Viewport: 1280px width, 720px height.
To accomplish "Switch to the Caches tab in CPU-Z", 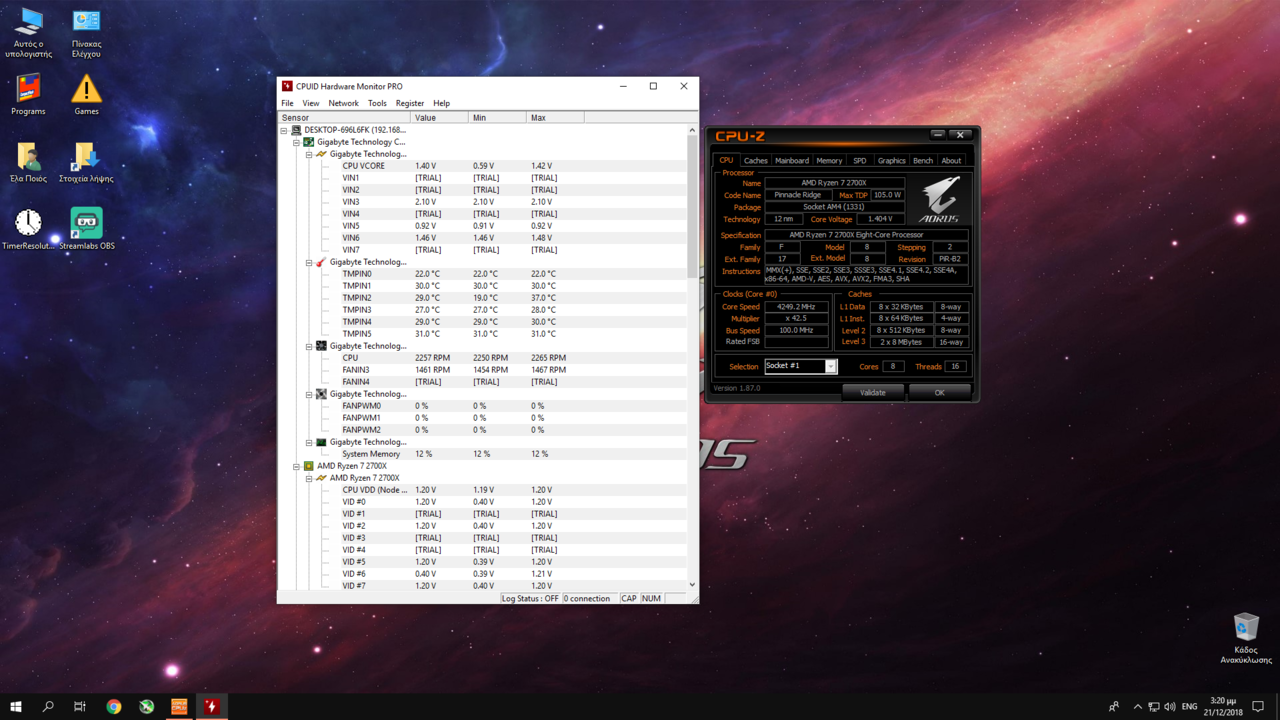I will point(756,160).
